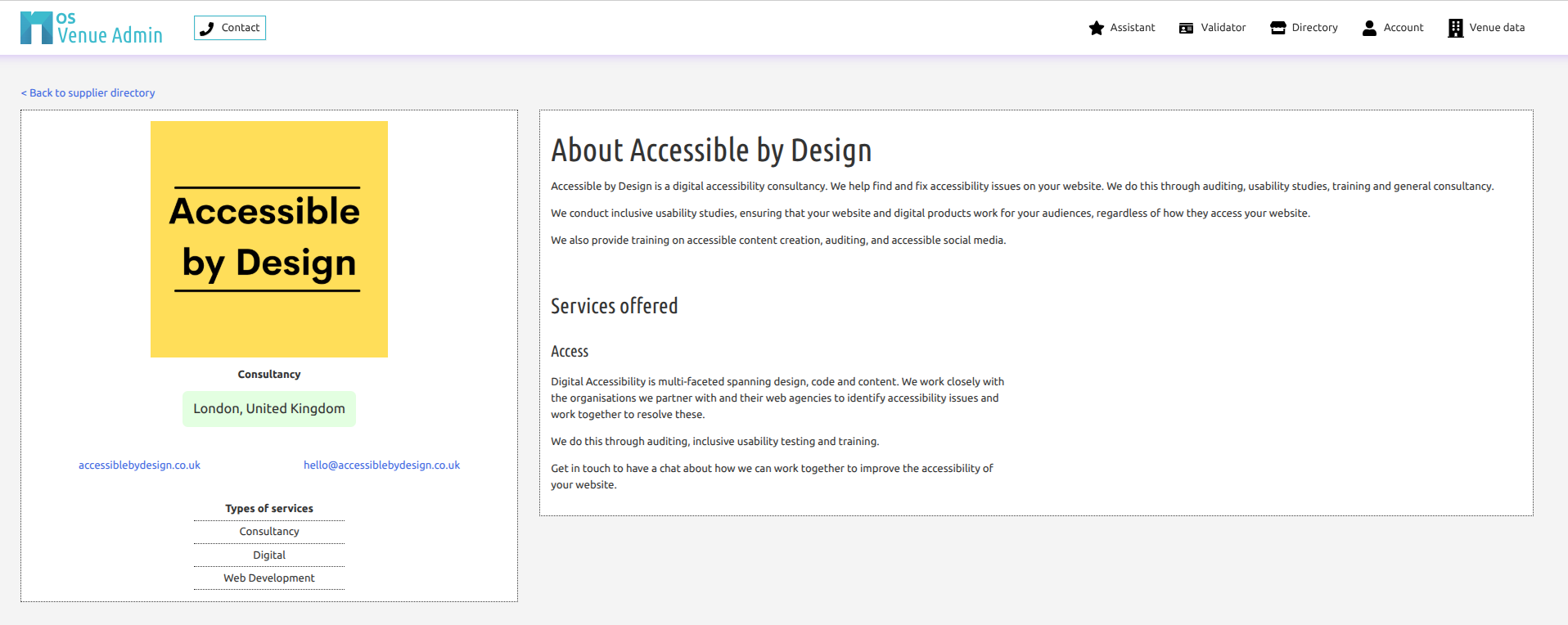The image size is (1568, 625).
Task: Click the OS Venue Admin logo icon
Action: coord(37,28)
